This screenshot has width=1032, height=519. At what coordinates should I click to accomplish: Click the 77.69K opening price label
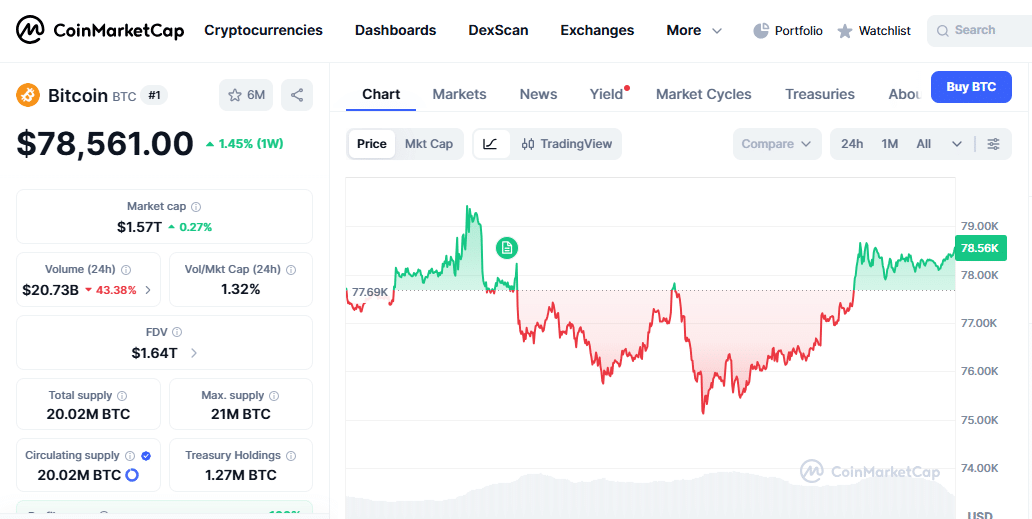pos(369,291)
